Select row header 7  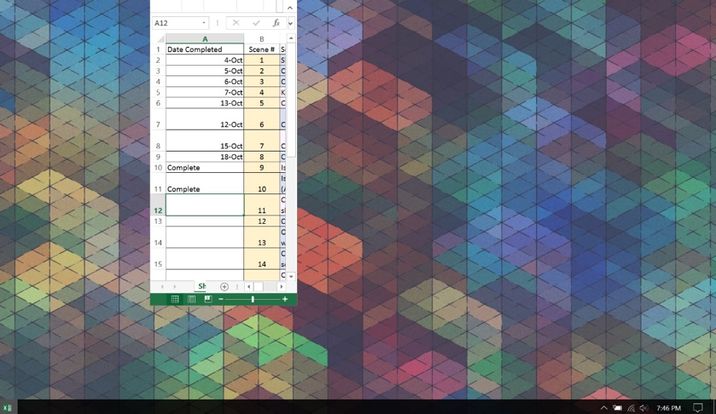[158, 119]
